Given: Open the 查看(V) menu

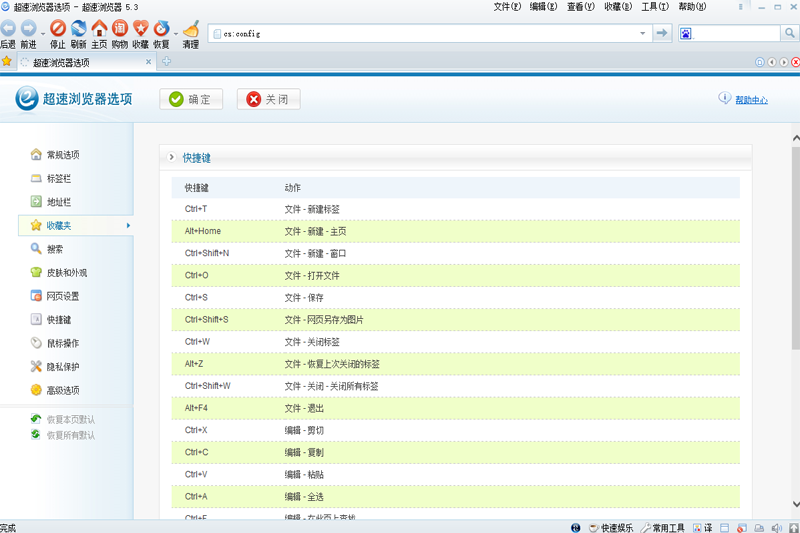Looking at the screenshot, I should click(x=580, y=7).
